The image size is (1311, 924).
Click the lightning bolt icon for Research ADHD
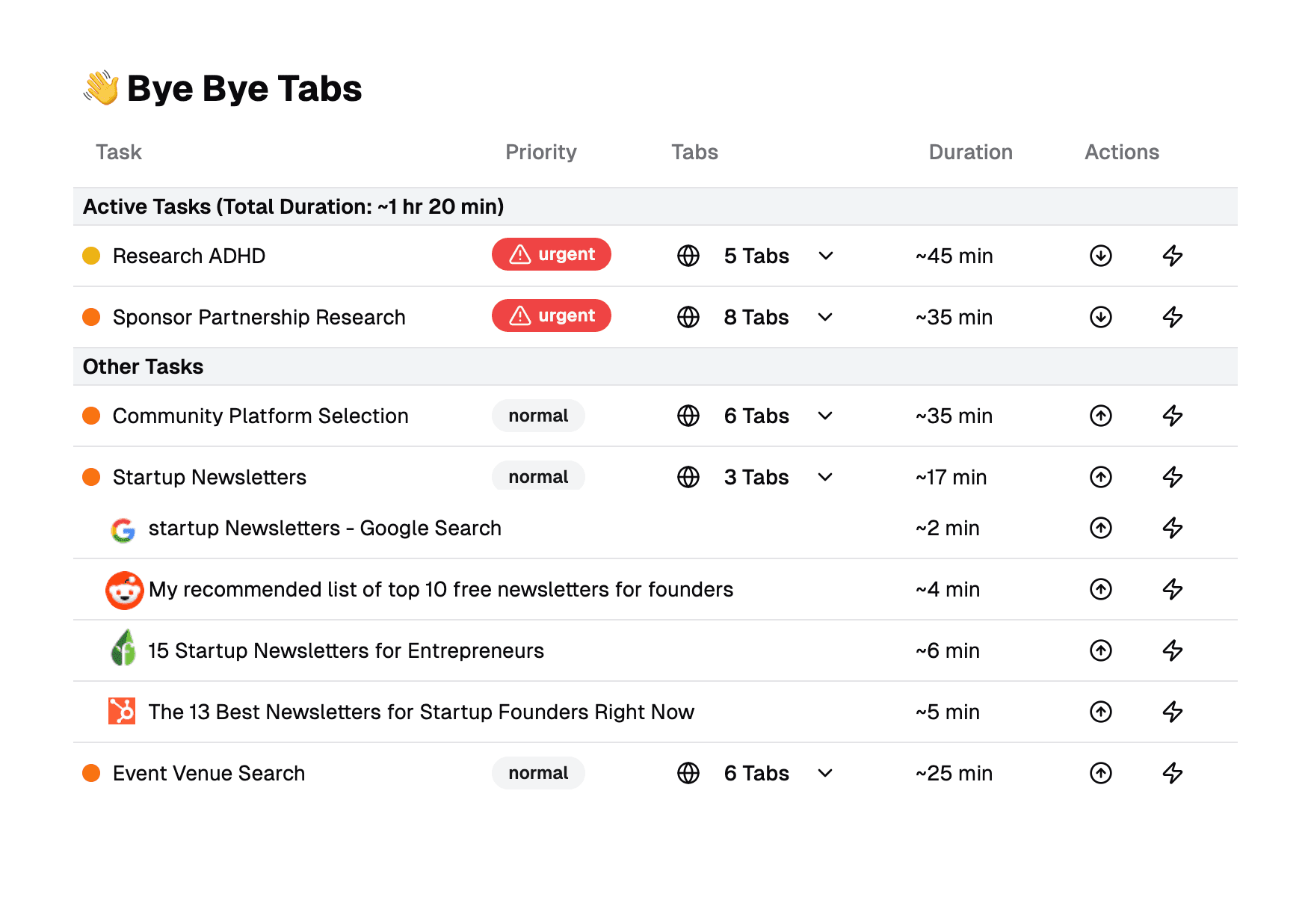(x=1172, y=256)
